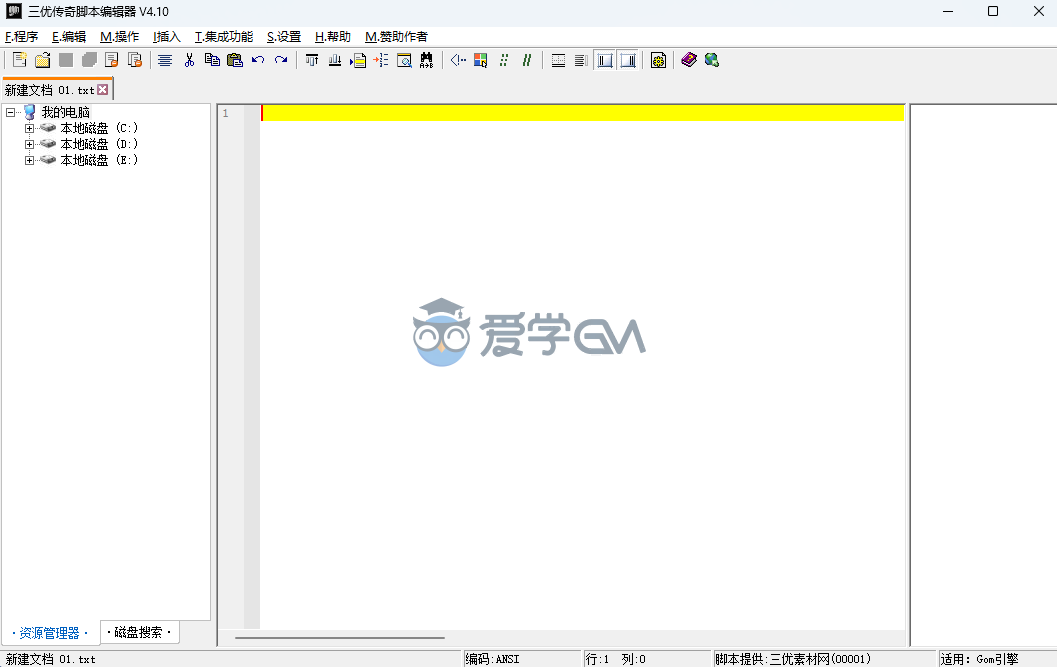Undo the last action

[258, 60]
